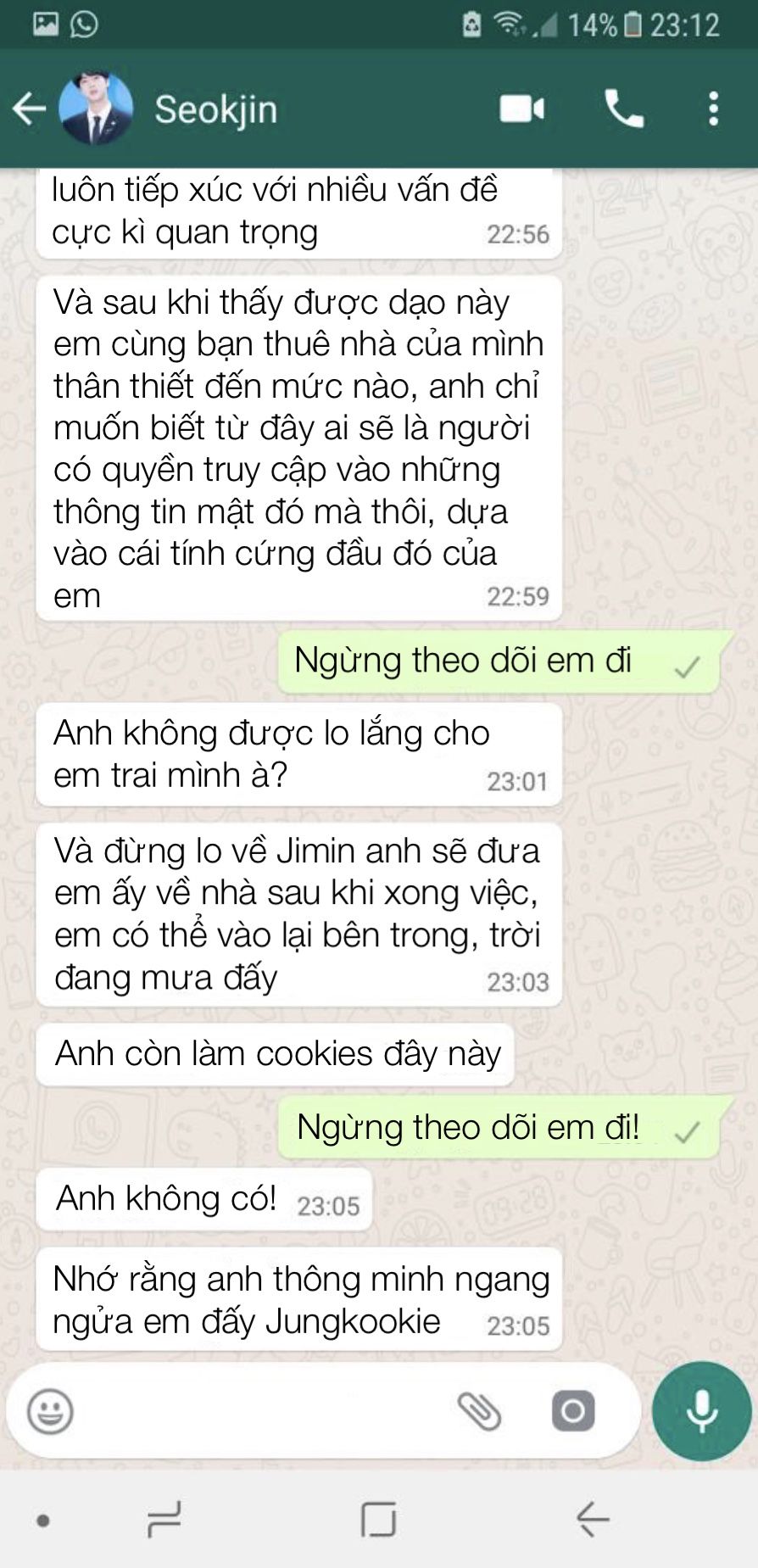Image resolution: width=758 pixels, height=1568 pixels.
Task: Open WhatsApp notification in status bar
Action: tap(84, 24)
